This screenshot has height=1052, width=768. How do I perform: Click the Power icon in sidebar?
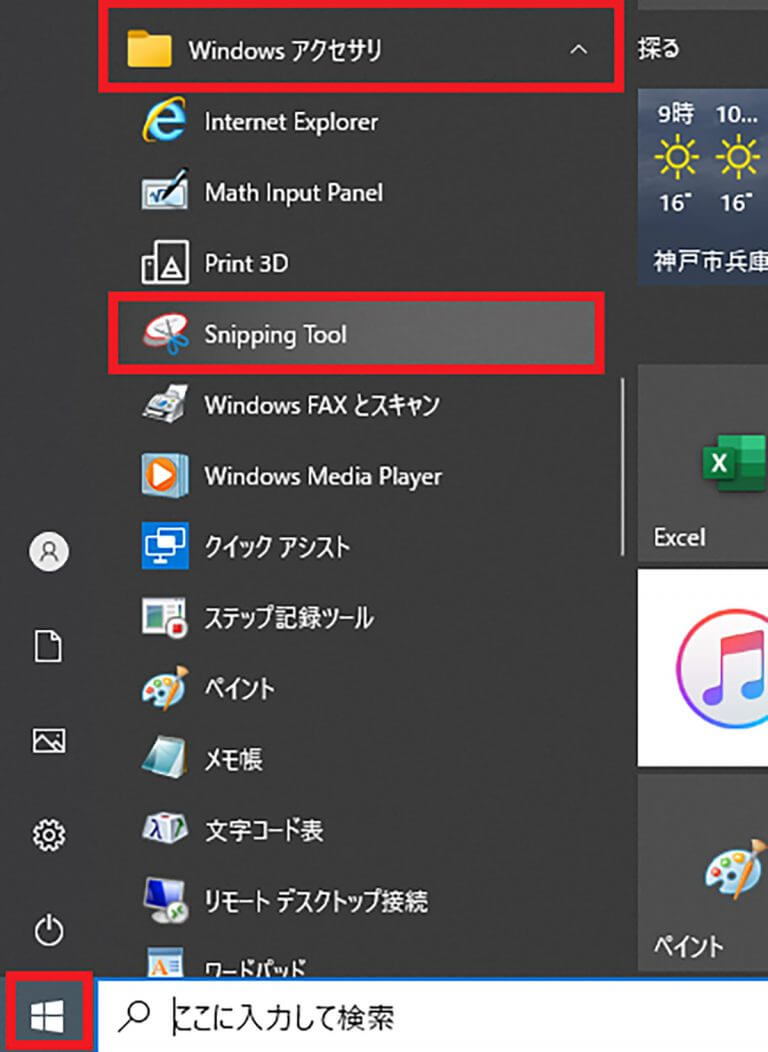tap(49, 930)
